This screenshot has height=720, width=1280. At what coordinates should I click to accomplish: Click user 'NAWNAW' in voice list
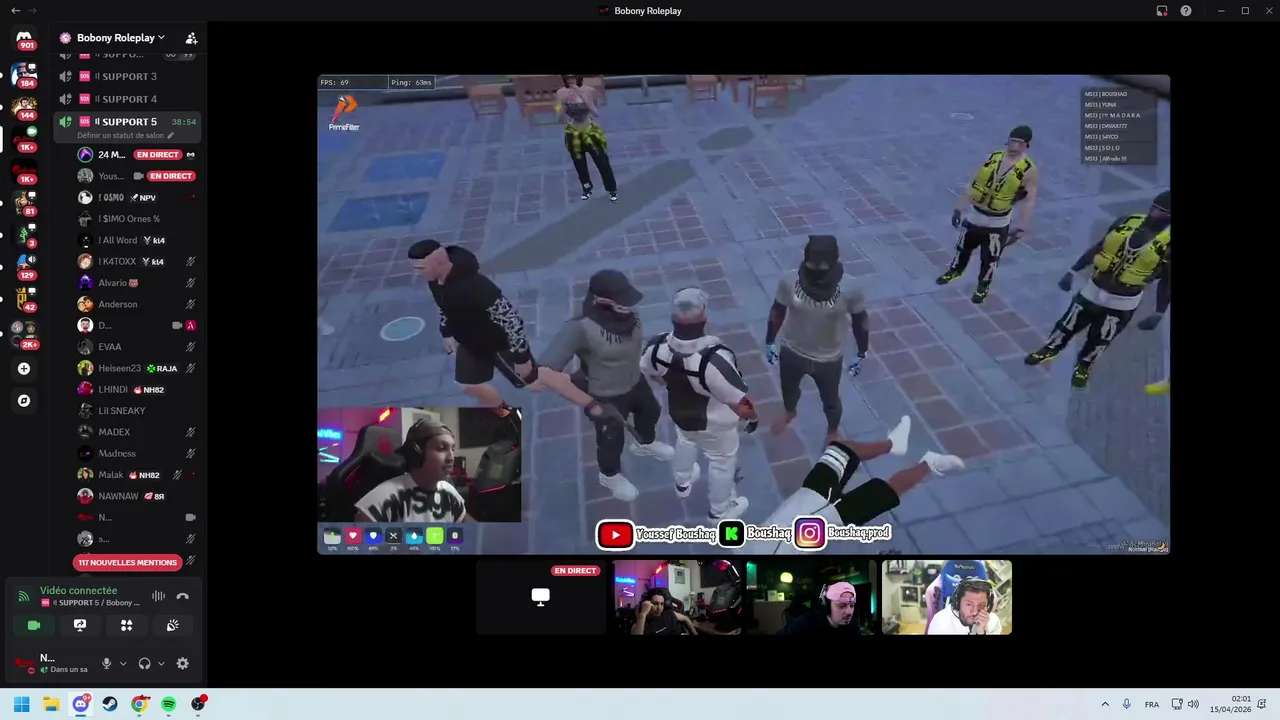(137, 496)
